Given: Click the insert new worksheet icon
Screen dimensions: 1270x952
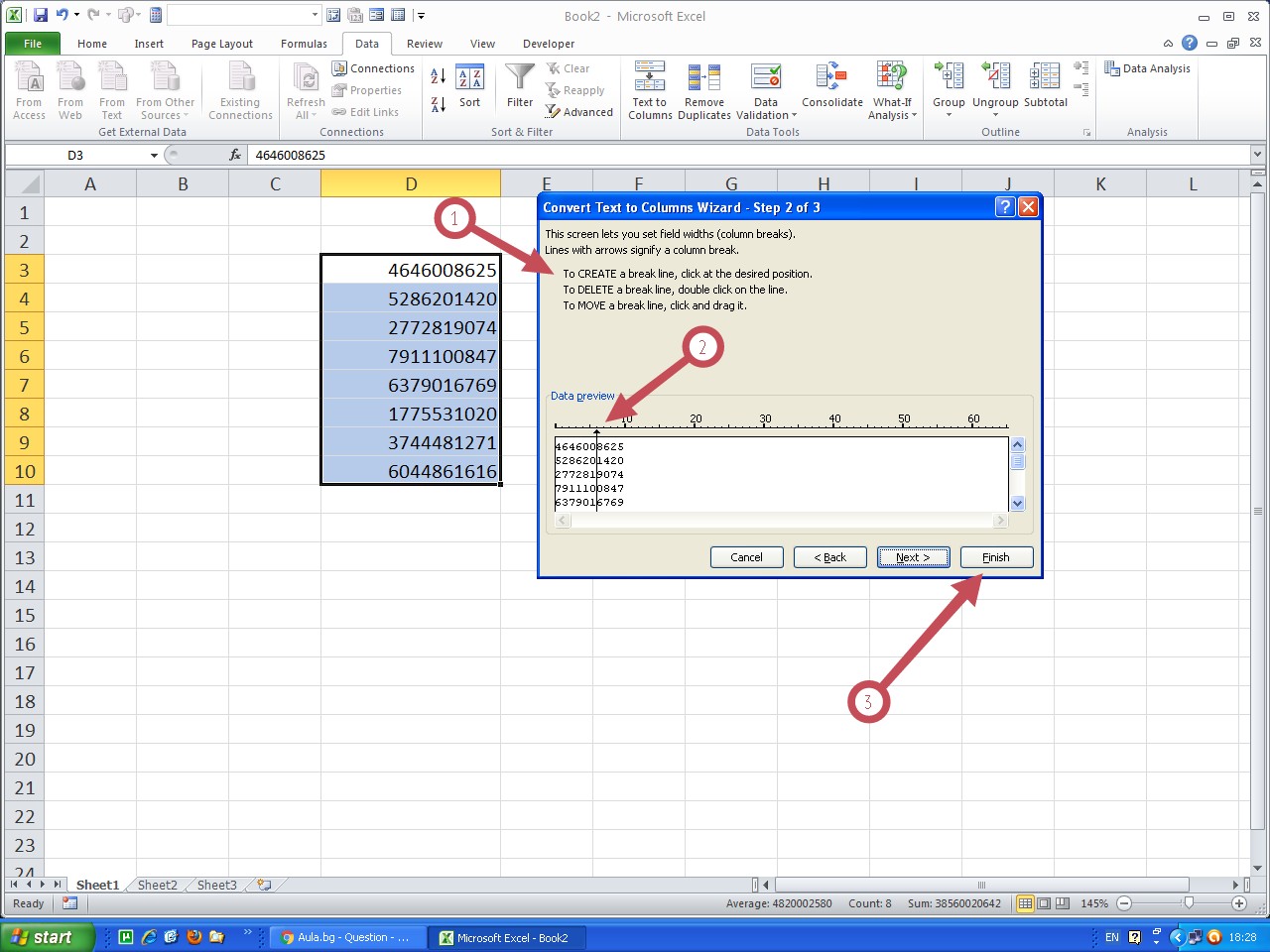Looking at the screenshot, I should 264,885.
